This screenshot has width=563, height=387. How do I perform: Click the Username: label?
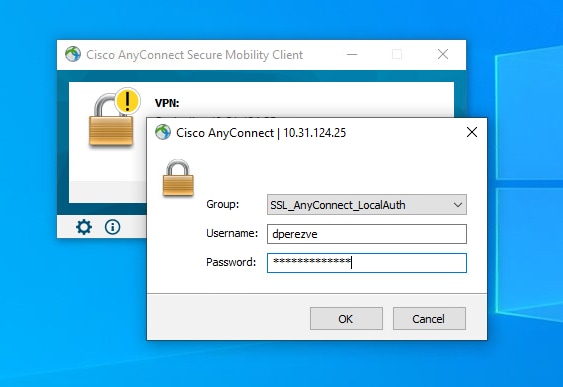point(232,233)
